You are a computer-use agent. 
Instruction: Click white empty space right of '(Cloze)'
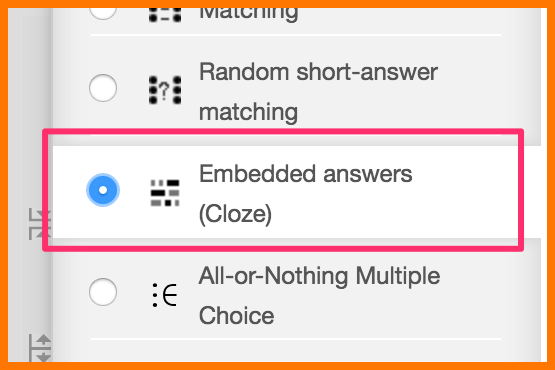(389, 215)
